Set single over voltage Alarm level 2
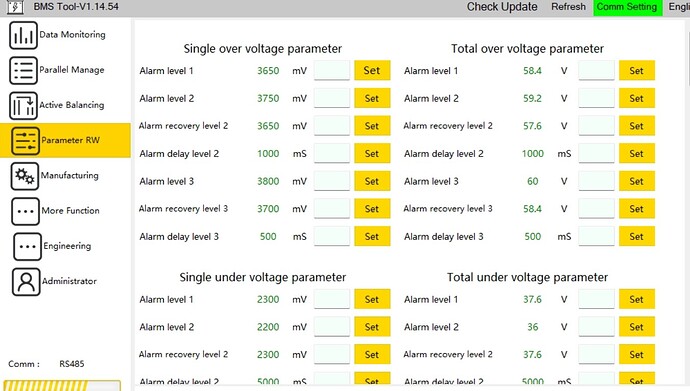The image size is (690, 391). coord(372,98)
